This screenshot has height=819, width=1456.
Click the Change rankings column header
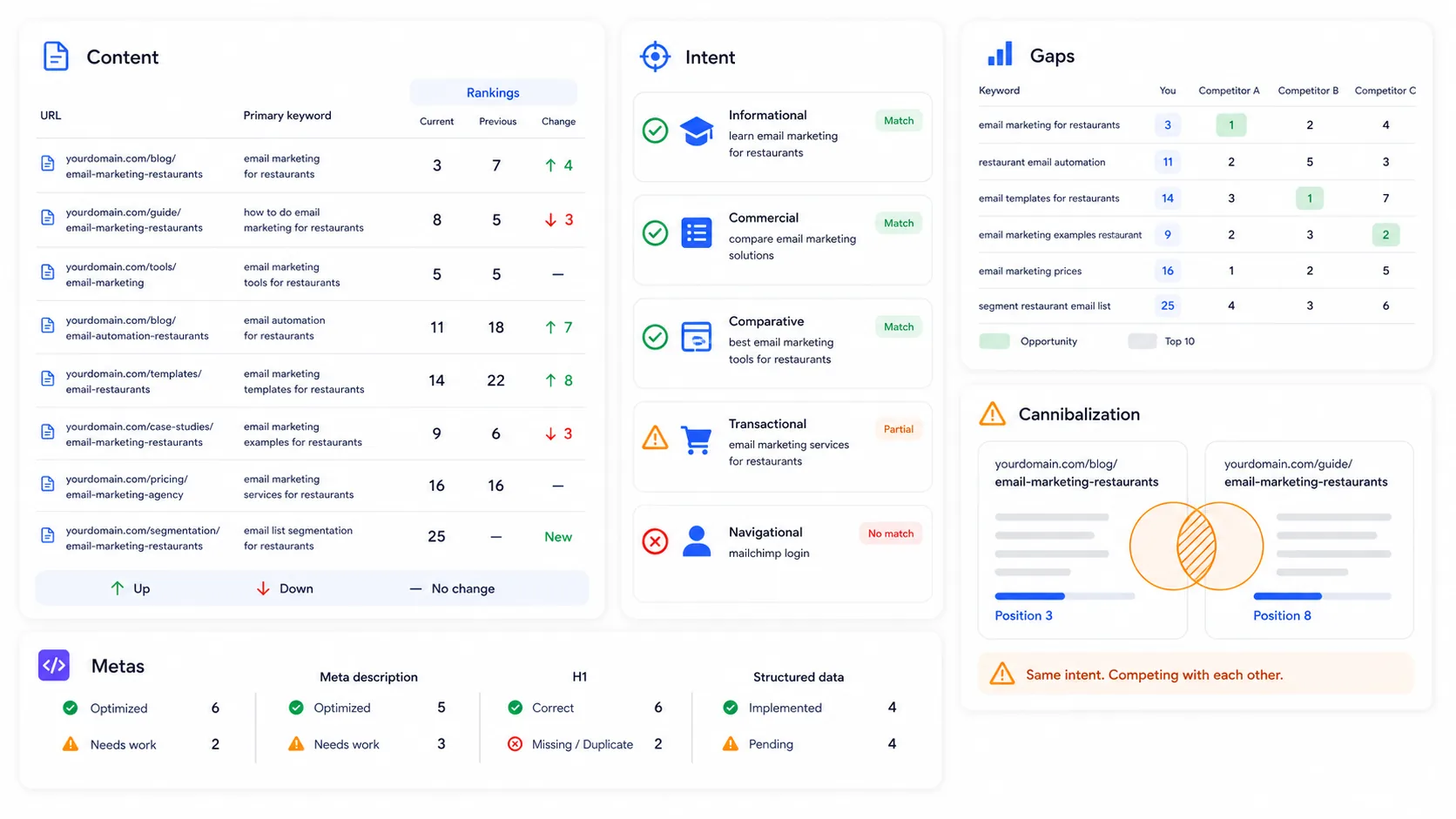point(558,121)
